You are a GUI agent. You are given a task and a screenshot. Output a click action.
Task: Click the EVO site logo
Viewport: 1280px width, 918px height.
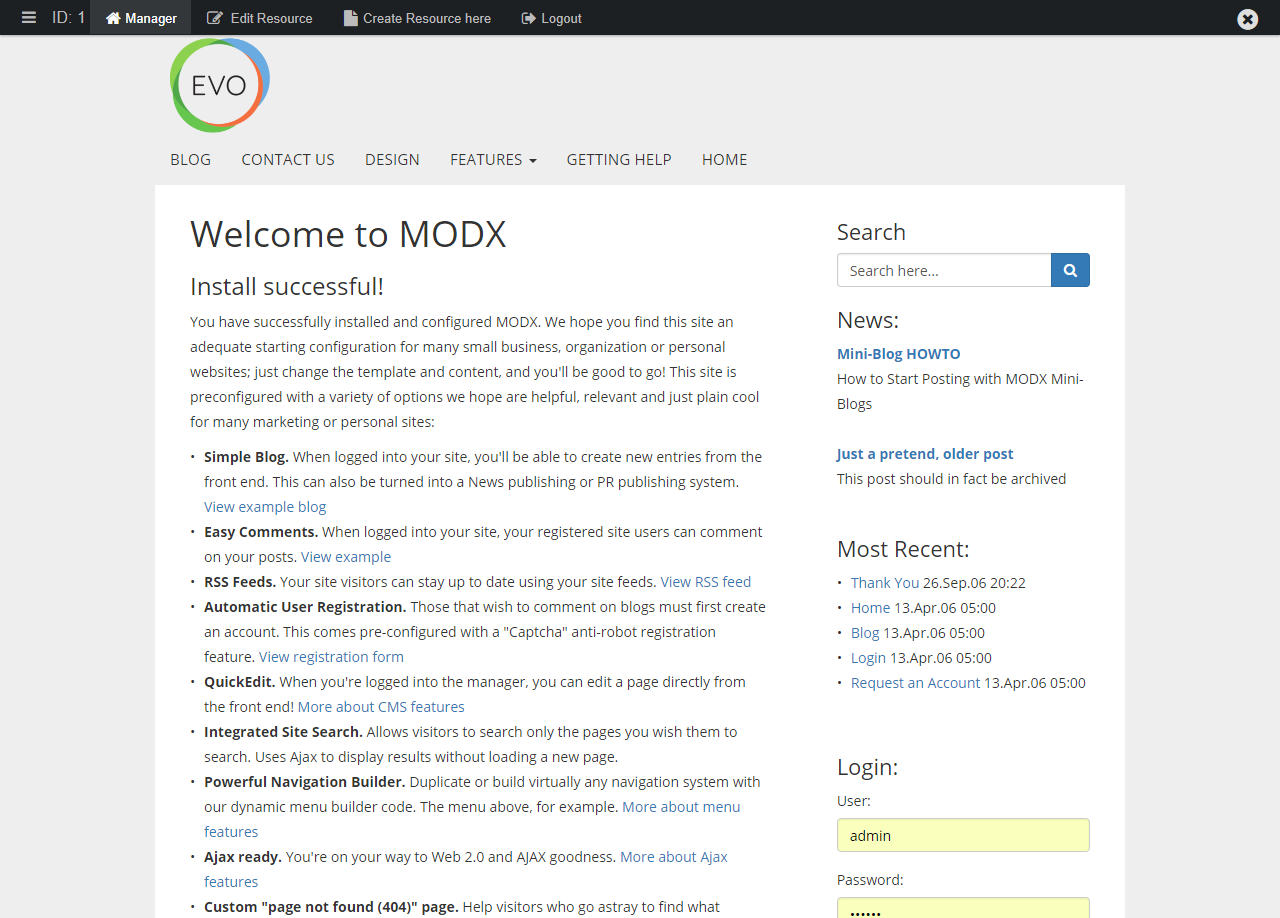click(x=219, y=84)
